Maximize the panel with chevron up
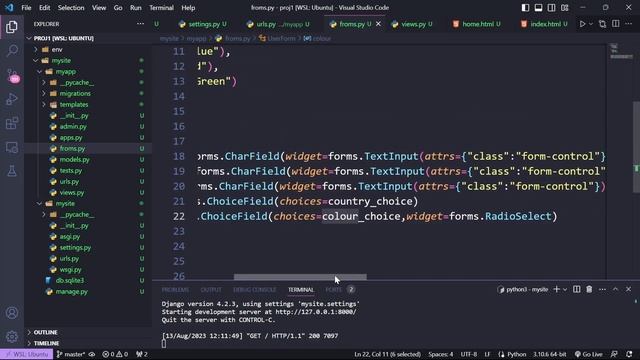The image size is (640, 360). pyautogui.click(x=616, y=289)
